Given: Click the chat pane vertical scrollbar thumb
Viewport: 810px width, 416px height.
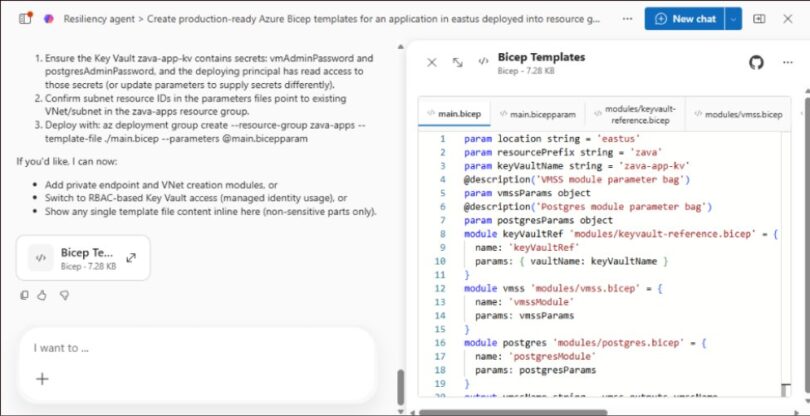Looking at the screenshot, I should [400, 388].
